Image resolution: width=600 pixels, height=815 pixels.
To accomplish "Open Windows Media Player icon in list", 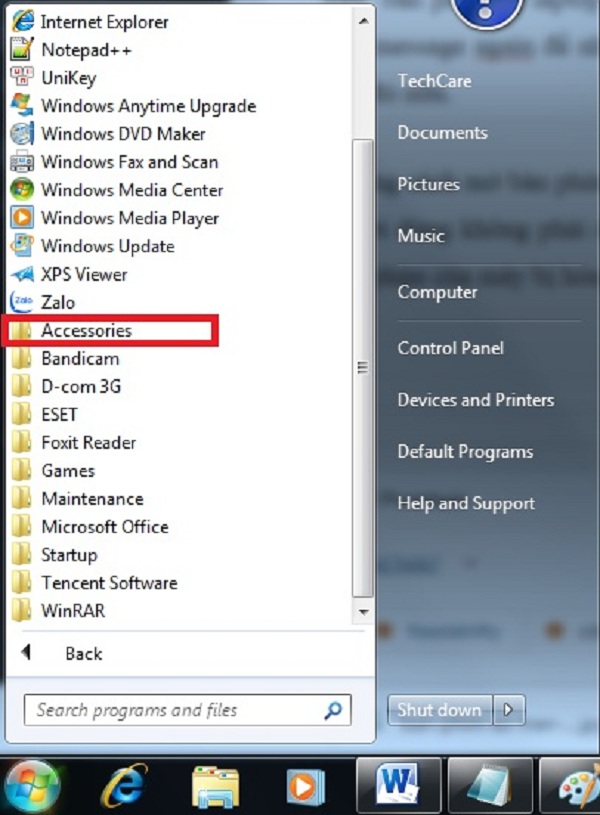I will click(x=22, y=217).
